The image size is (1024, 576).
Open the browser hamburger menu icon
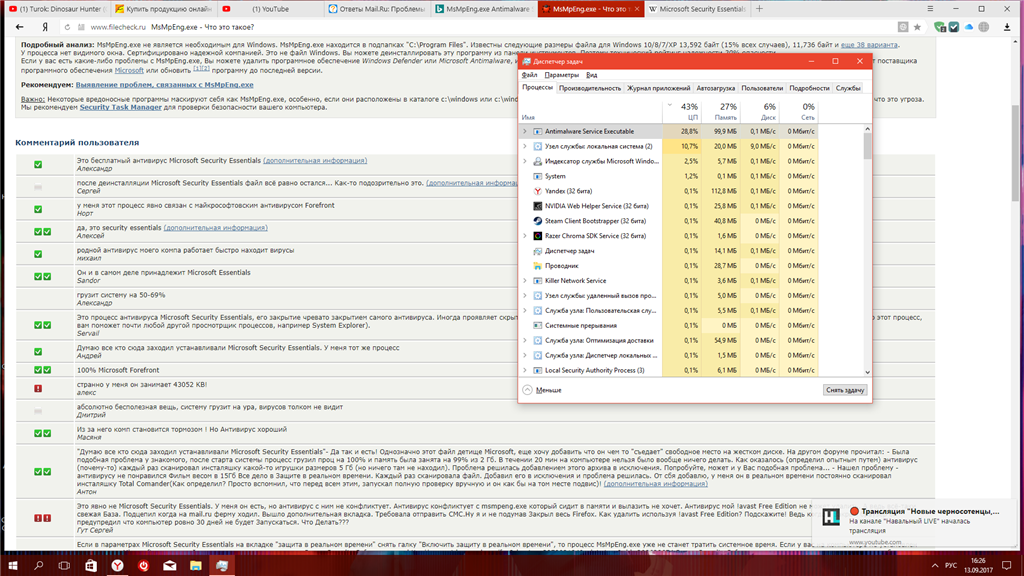tap(930, 8)
